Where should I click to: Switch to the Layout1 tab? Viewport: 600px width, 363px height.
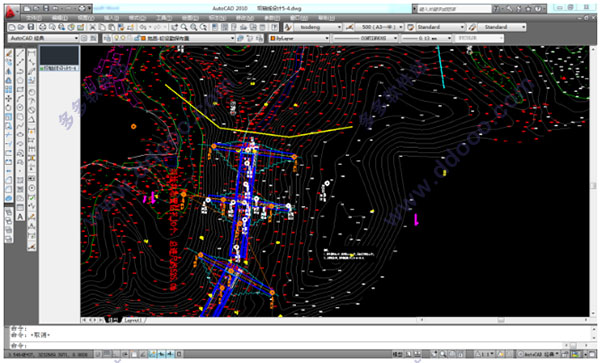pos(133,320)
